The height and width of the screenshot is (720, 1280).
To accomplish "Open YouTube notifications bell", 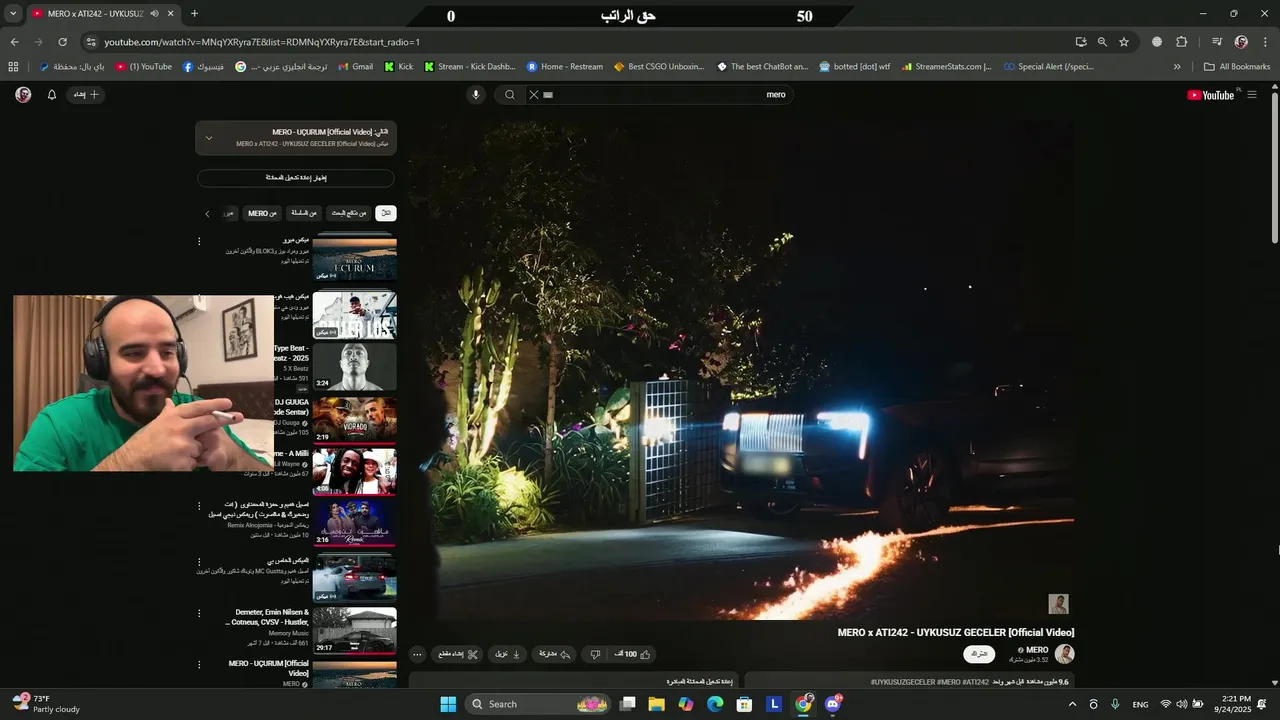I will pos(52,95).
